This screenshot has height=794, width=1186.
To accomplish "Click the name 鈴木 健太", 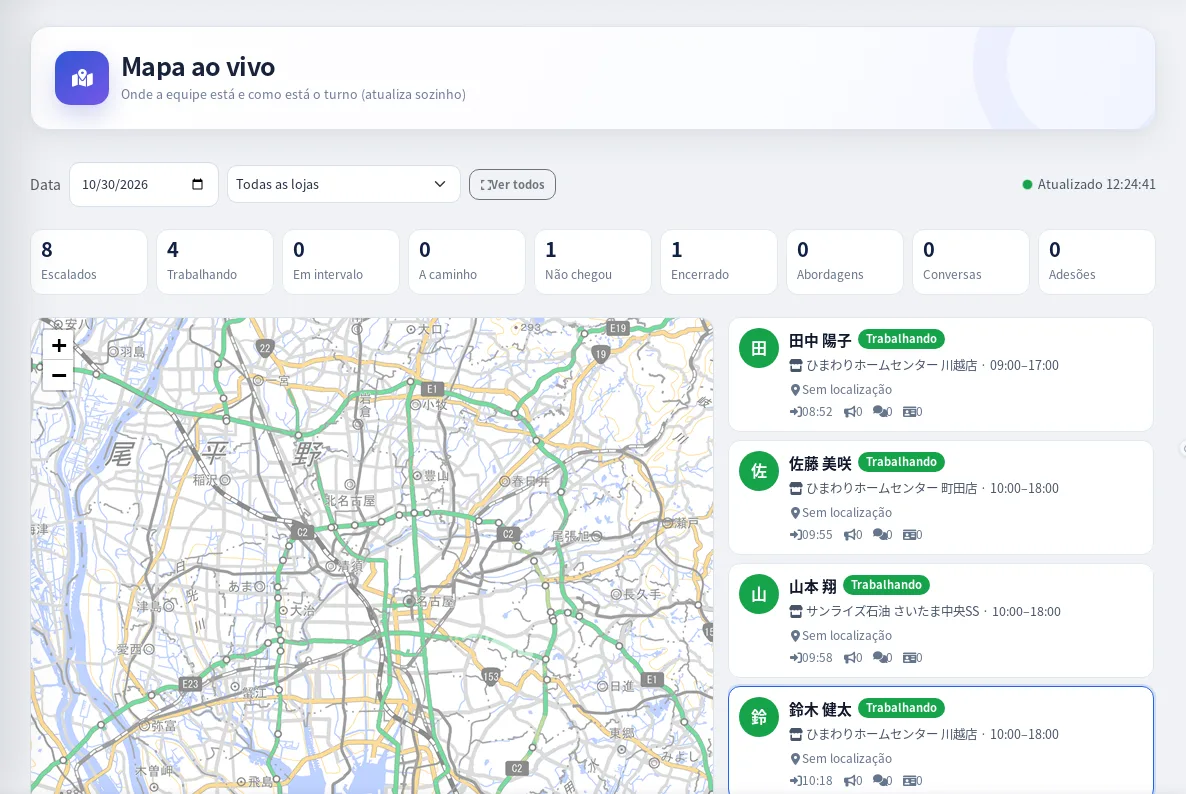I will click(820, 709).
